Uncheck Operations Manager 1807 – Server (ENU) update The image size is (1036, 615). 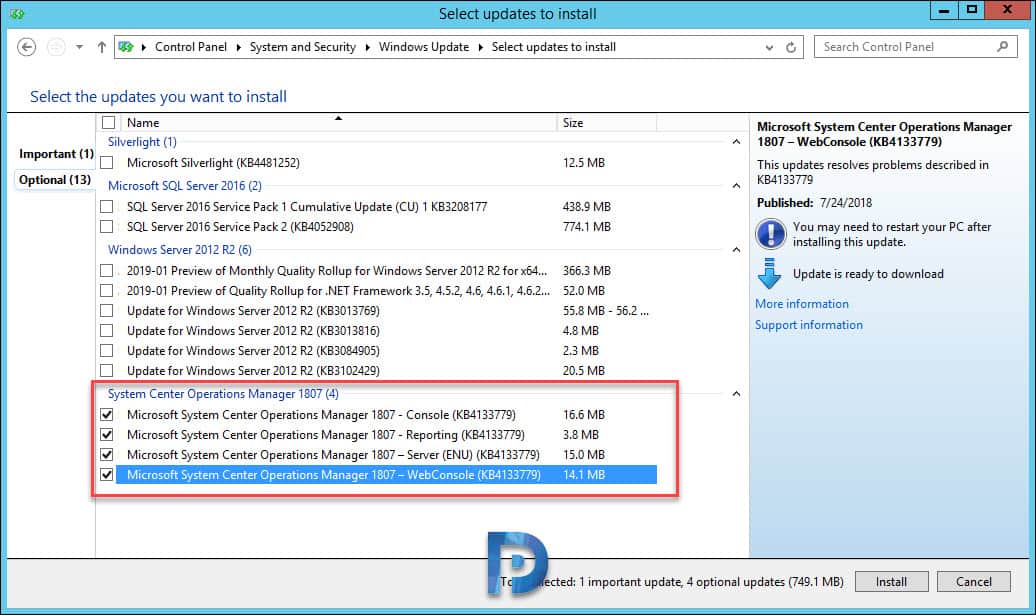coord(106,454)
